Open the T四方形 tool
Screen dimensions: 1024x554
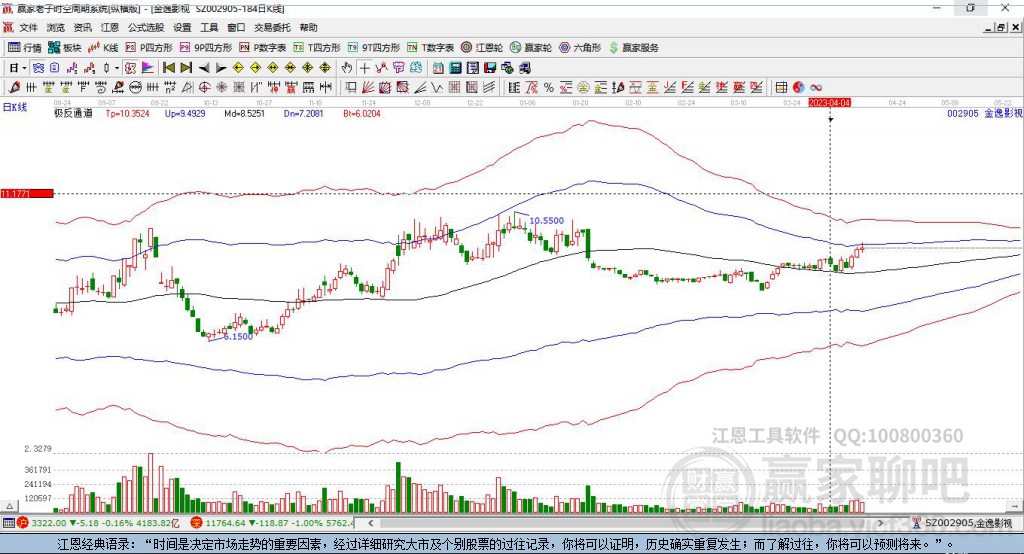tap(317, 48)
